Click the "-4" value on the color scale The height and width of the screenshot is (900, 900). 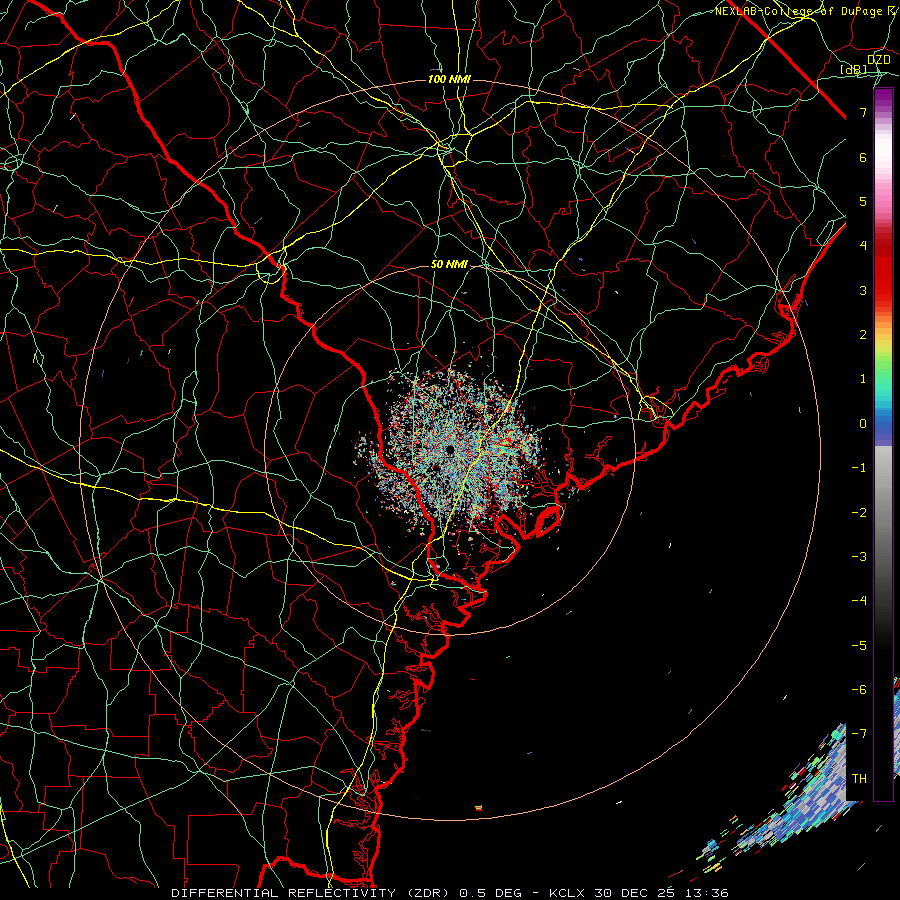(x=859, y=601)
